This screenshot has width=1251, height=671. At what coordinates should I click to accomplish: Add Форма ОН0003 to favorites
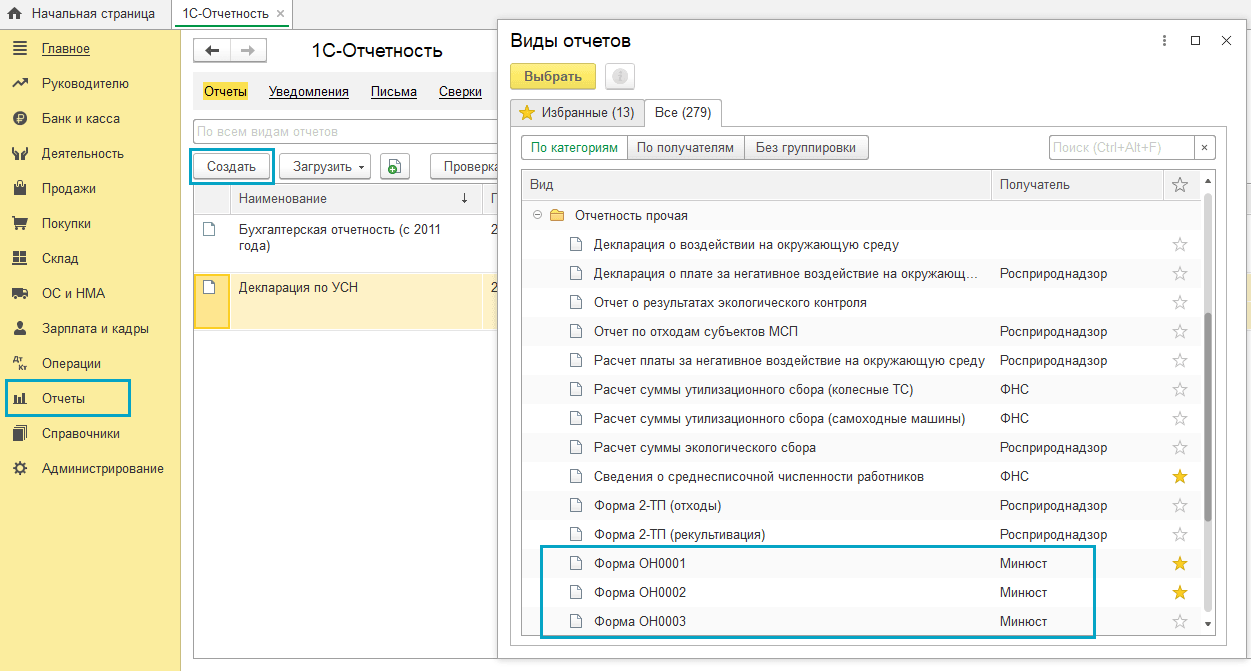coord(1180,622)
